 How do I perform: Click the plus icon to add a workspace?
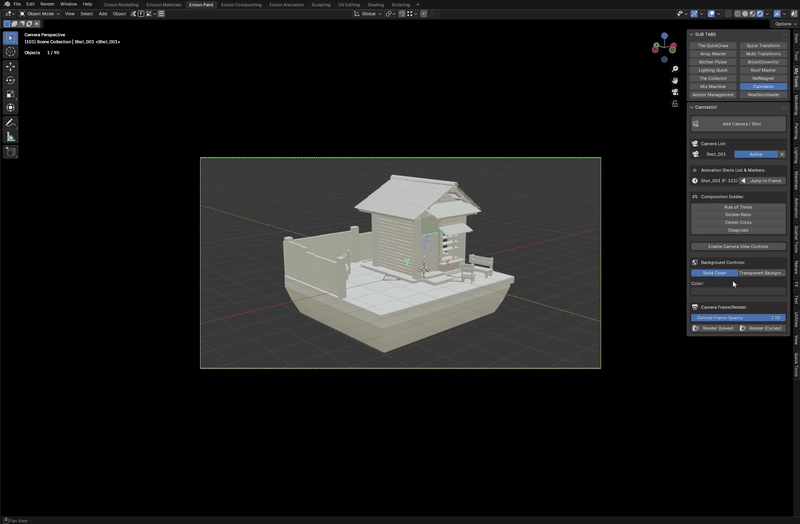coord(417,5)
